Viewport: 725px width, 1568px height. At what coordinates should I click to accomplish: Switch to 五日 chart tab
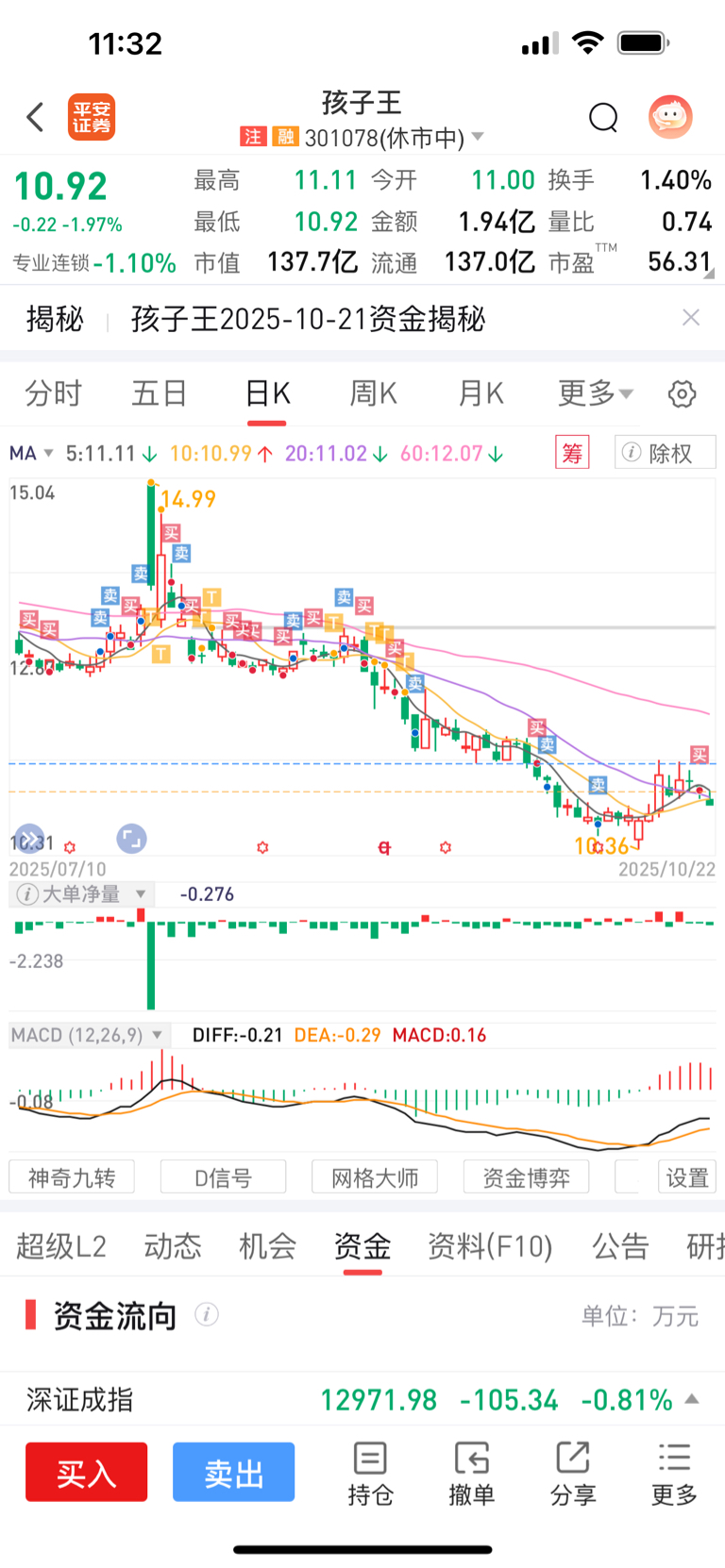point(160,393)
